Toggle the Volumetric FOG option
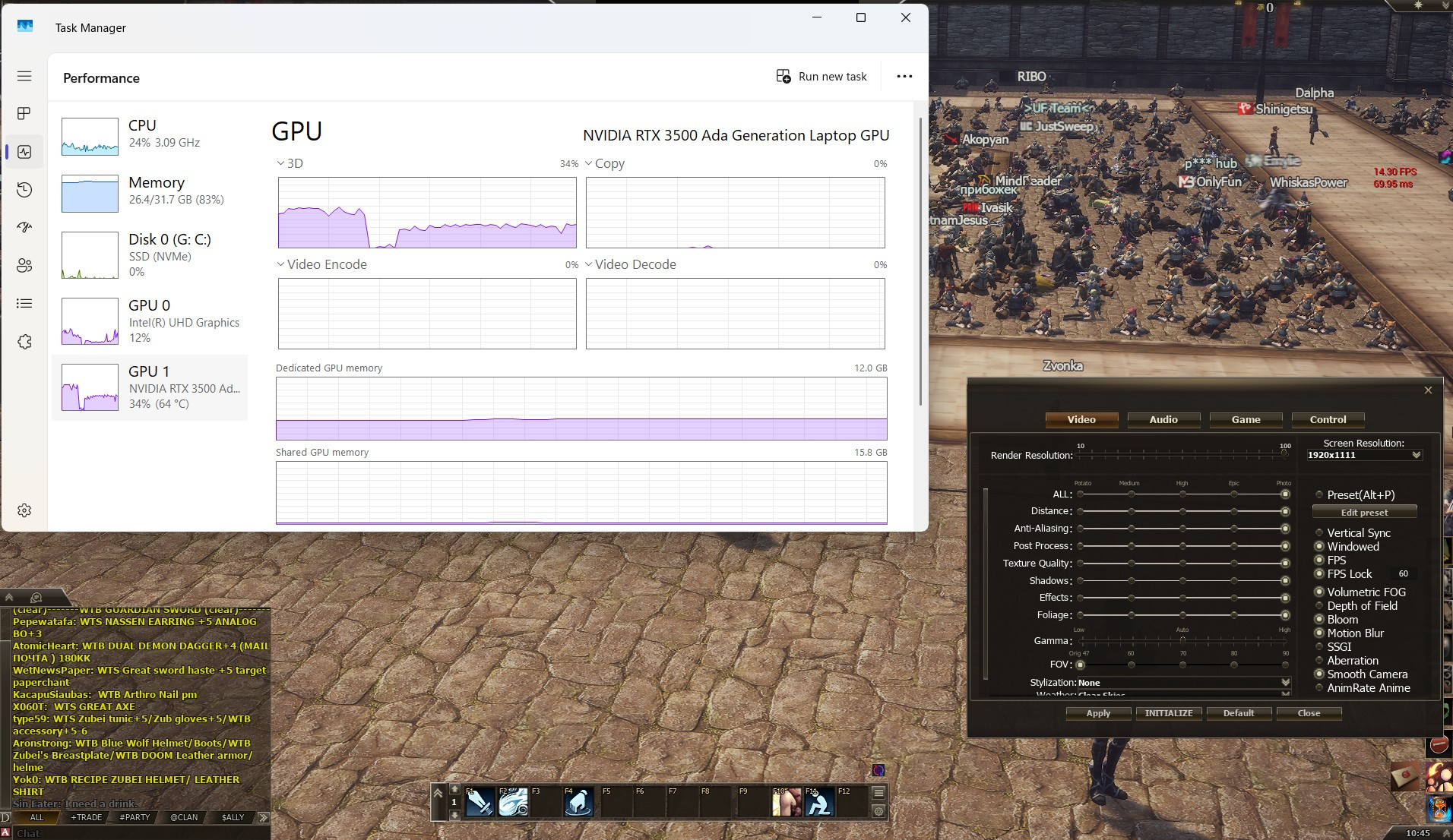 [x=1319, y=592]
